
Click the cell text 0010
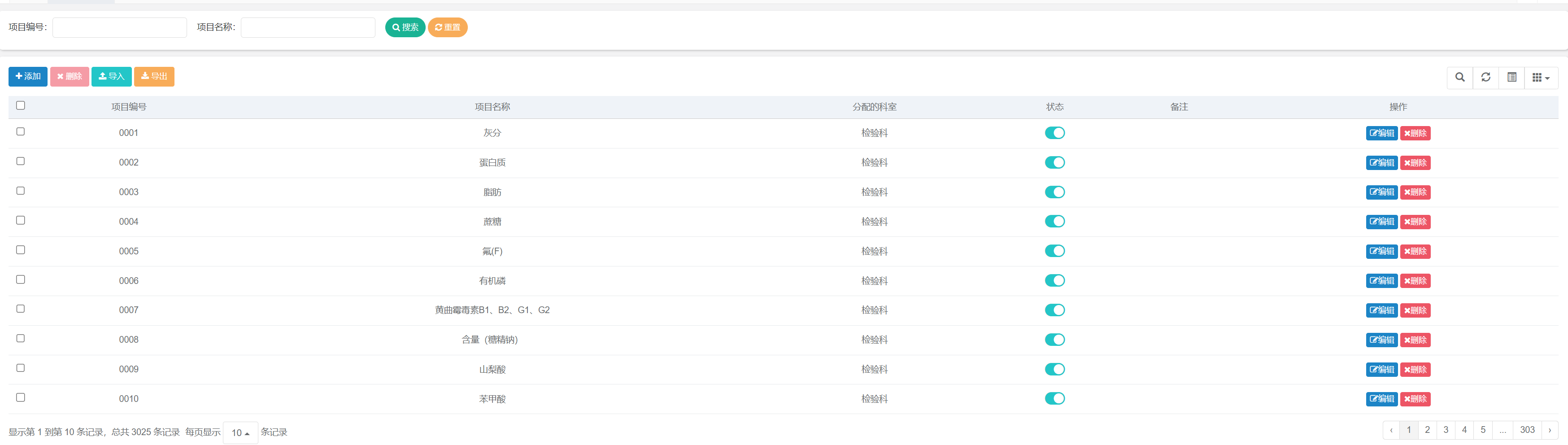(128, 399)
